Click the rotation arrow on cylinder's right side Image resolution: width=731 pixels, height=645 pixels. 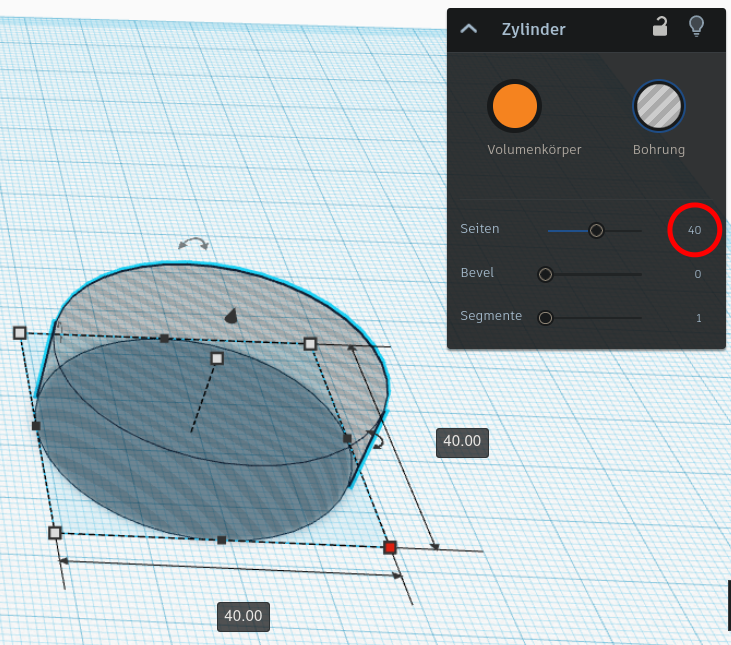point(377,439)
